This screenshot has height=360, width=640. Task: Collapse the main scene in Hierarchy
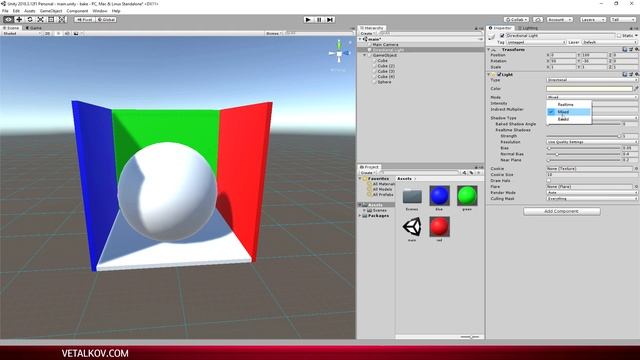pyautogui.click(x=360, y=39)
